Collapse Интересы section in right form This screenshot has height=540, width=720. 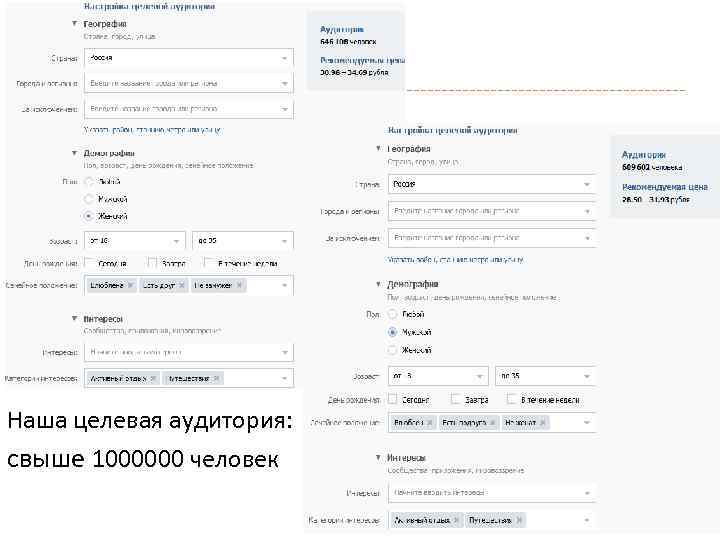(378, 457)
